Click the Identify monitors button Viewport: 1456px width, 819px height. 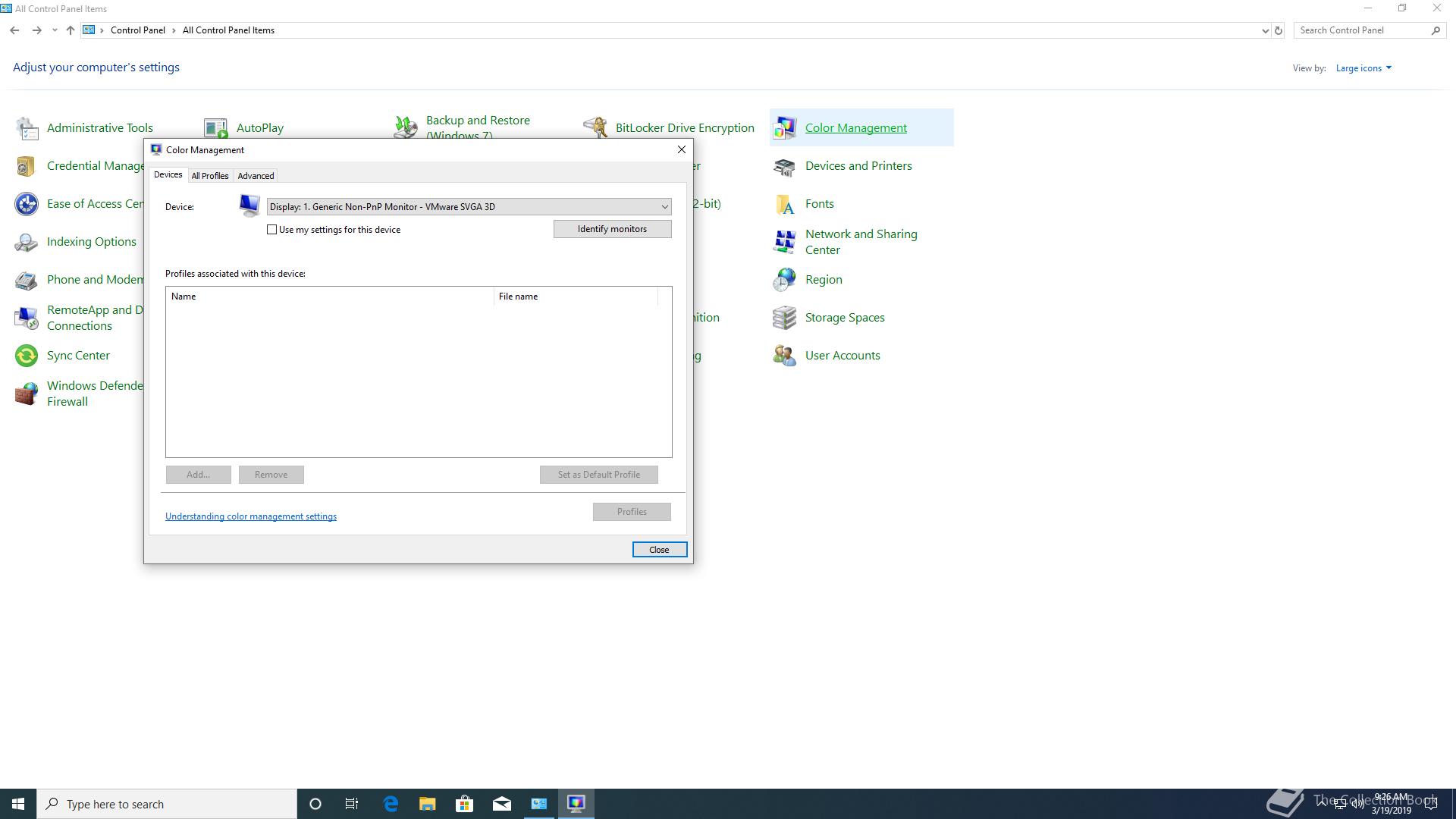(612, 229)
